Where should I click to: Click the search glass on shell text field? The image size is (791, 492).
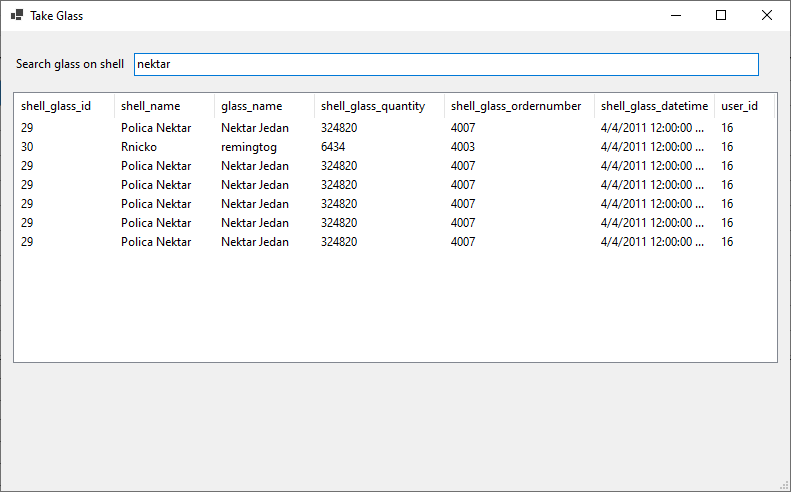(x=446, y=64)
